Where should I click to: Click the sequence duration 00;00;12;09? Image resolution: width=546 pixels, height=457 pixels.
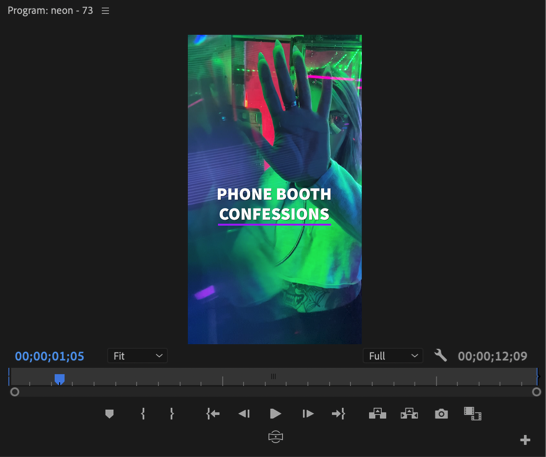click(x=492, y=356)
